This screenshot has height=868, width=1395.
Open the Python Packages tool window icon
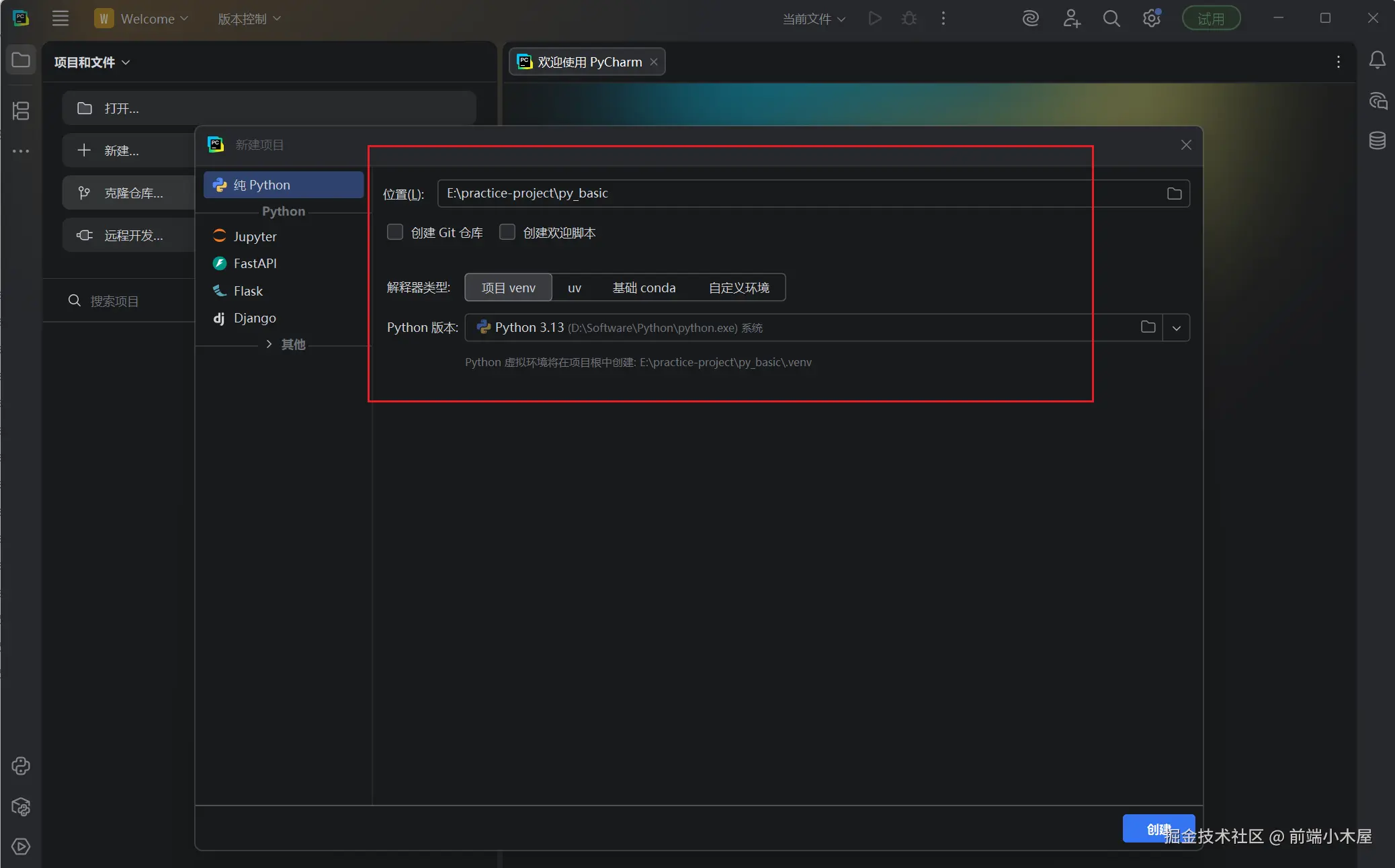(21, 806)
